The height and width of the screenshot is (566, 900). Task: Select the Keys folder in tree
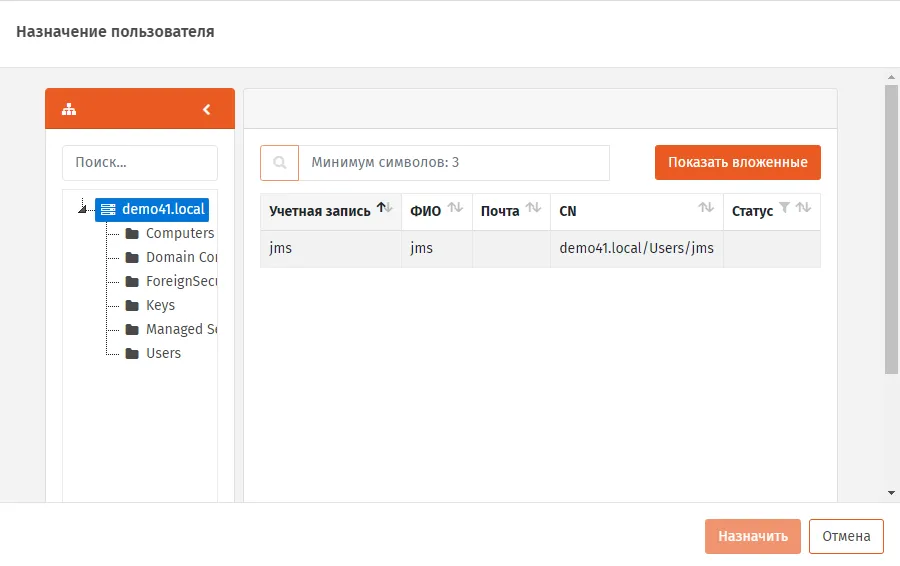coord(150,305)
